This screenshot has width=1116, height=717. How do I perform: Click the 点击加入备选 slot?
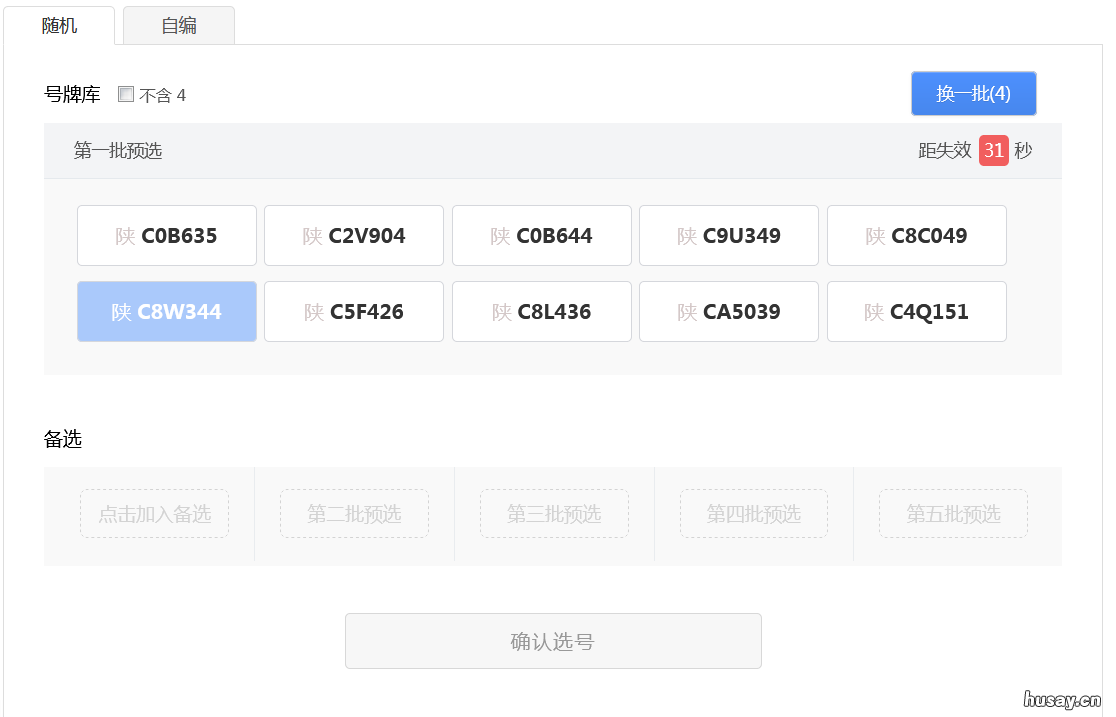pos(154,514)
